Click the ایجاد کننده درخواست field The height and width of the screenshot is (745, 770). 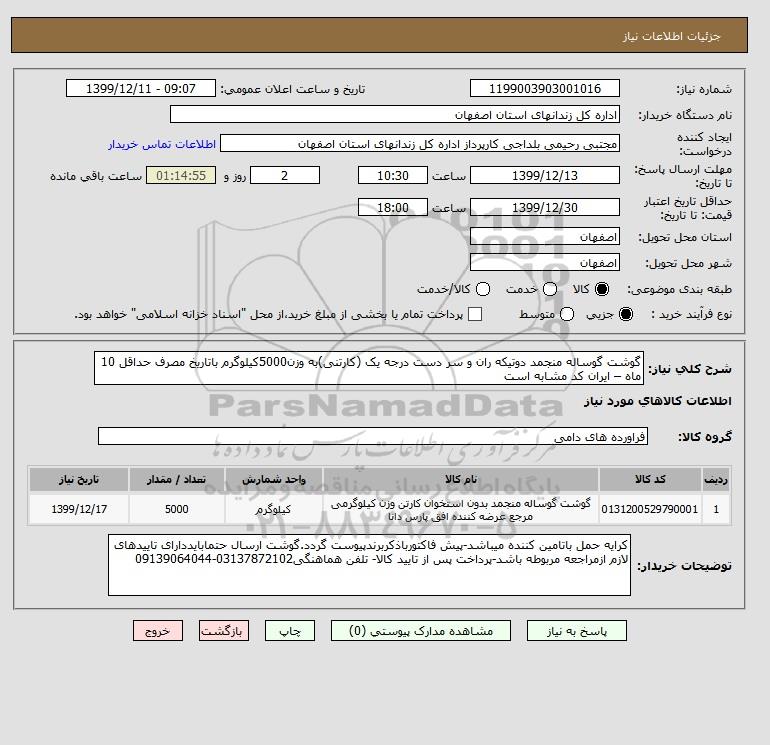[x=420, y=144]
